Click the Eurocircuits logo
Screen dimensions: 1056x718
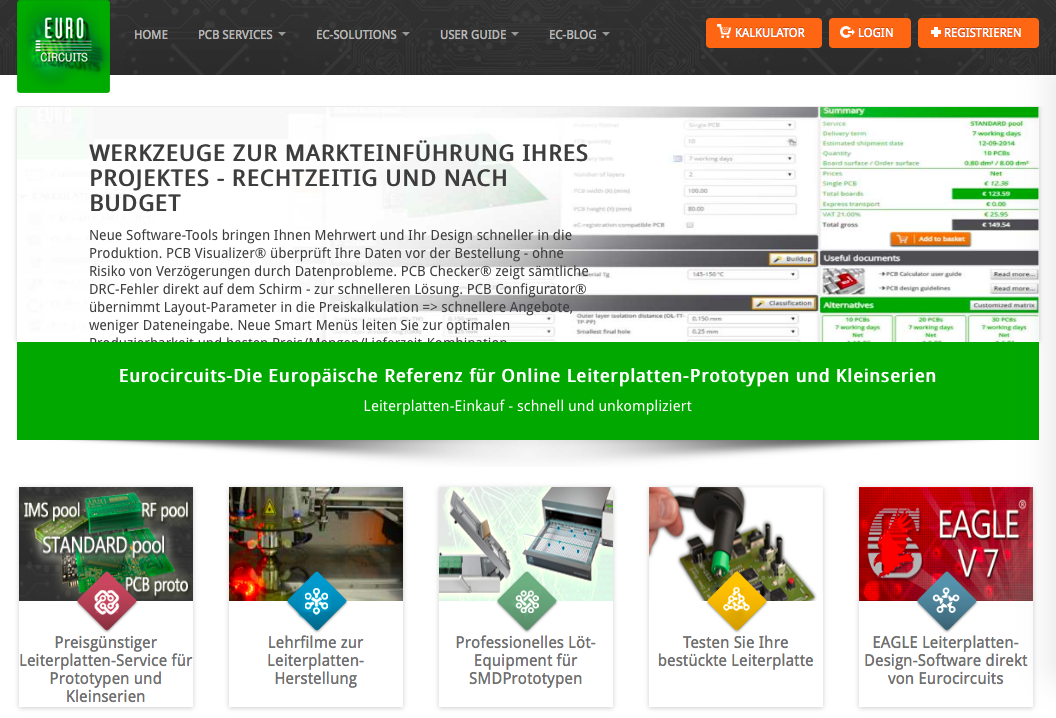coord(63,46)
